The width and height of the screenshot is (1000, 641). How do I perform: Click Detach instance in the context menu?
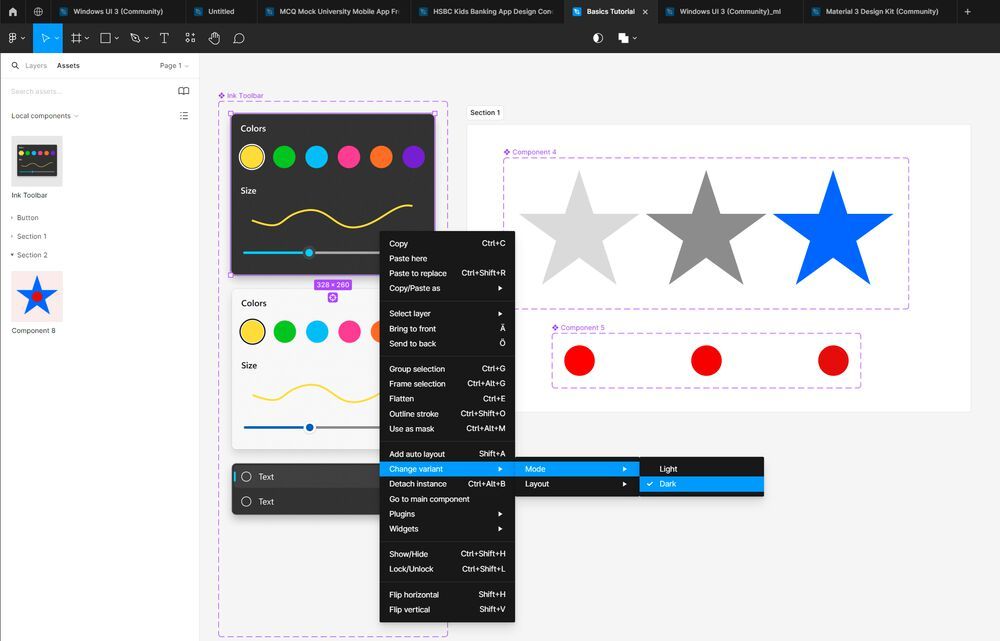coord(416,484)
